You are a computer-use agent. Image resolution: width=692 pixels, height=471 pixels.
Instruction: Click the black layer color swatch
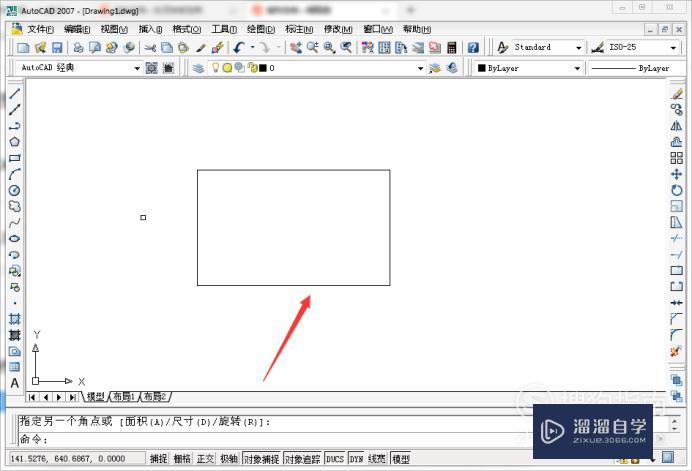(263, 68)
